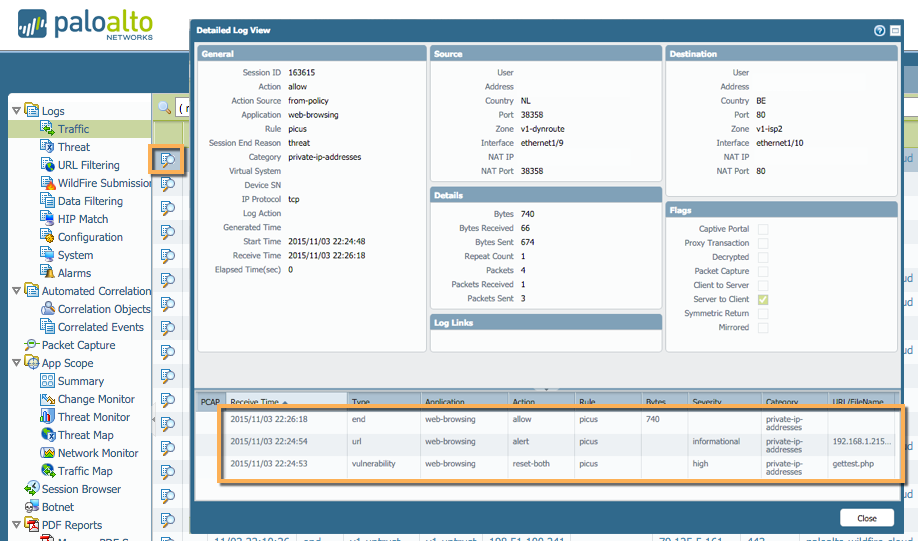Toggle the Captive Portal checkbox
This screenshot has height=545, width=918.
pyautogui.click(x=763, y=229)
